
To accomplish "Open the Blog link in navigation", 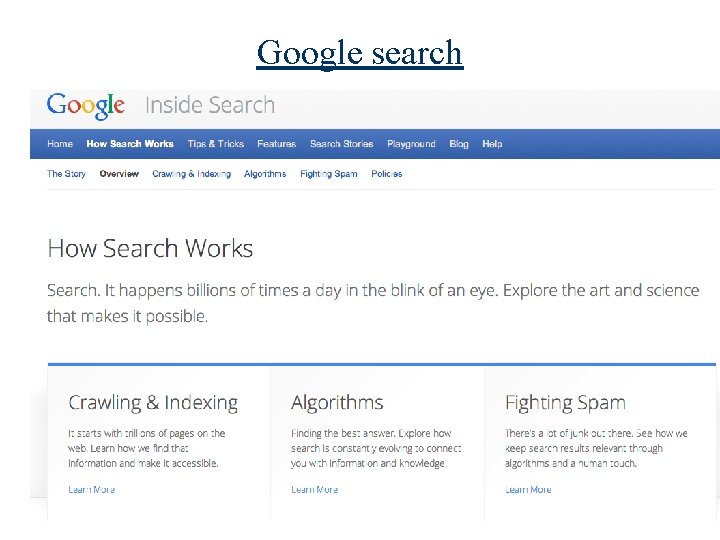I will point(459,144).
